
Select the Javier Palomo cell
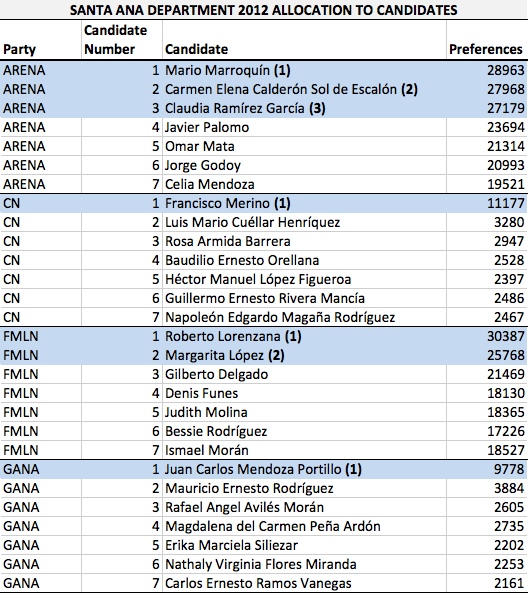[x=304, y=127]
